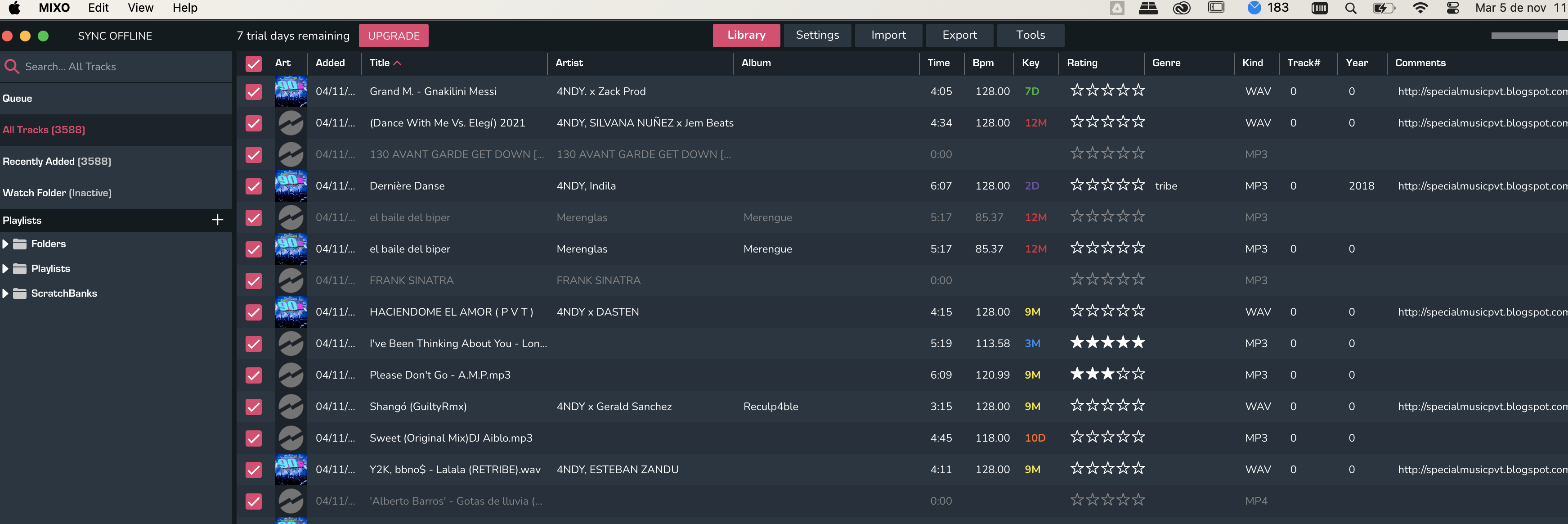Image resolution: width=1568 pixels, height=524 pixels.
Task: Open macOS Spotlight search icon
Action: pos(1351,8)
